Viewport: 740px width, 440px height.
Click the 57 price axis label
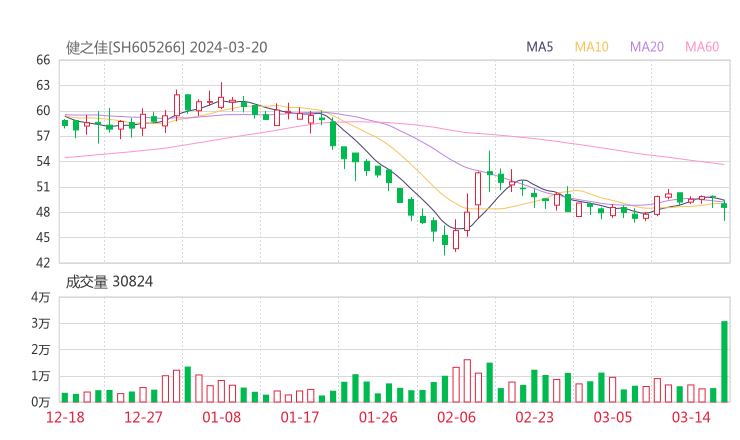(43, 136)
